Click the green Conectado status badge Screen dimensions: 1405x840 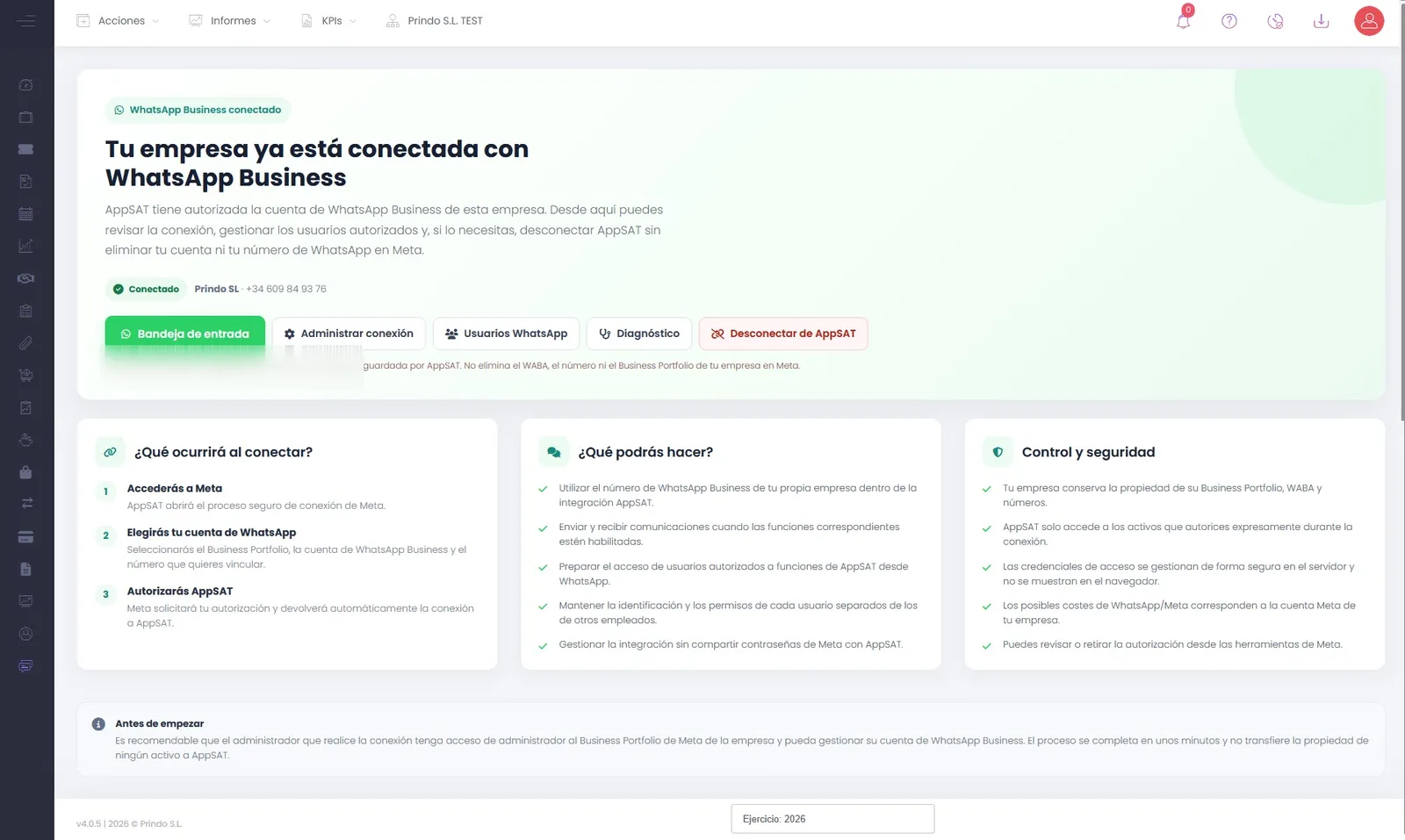[x=146, y=289]
